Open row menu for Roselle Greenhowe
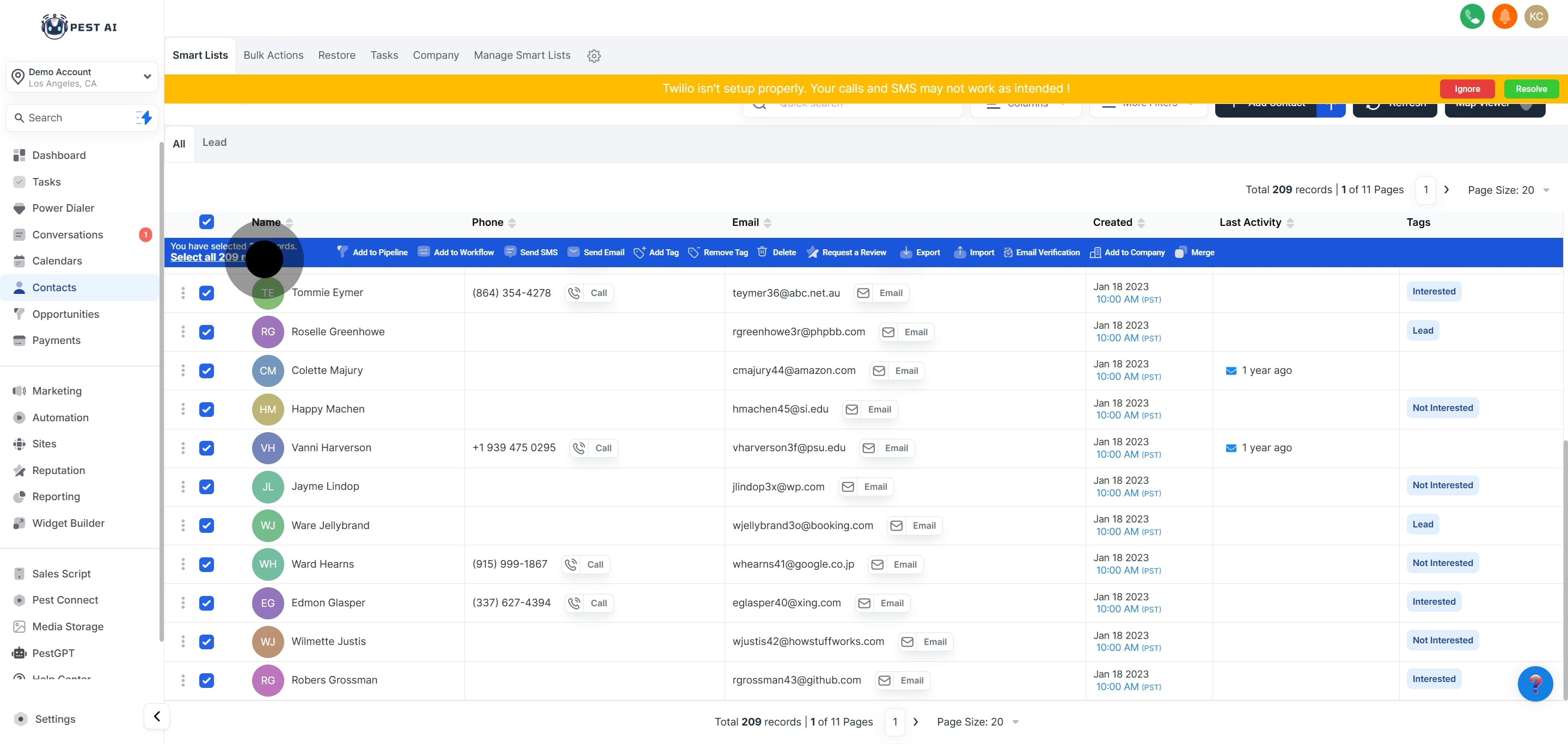The image size is (1568, 744). coord(182,331)
